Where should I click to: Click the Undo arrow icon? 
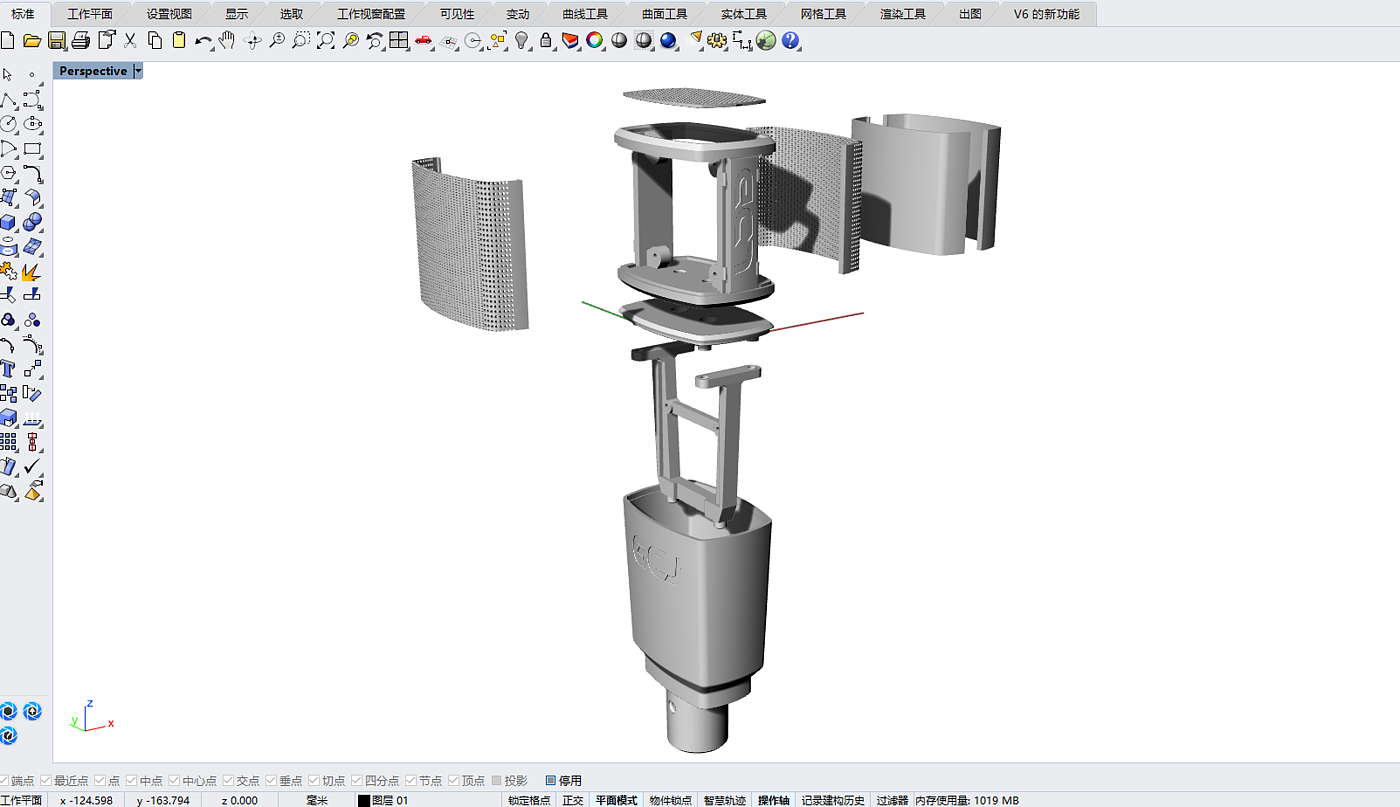click(x=203, y=41)
